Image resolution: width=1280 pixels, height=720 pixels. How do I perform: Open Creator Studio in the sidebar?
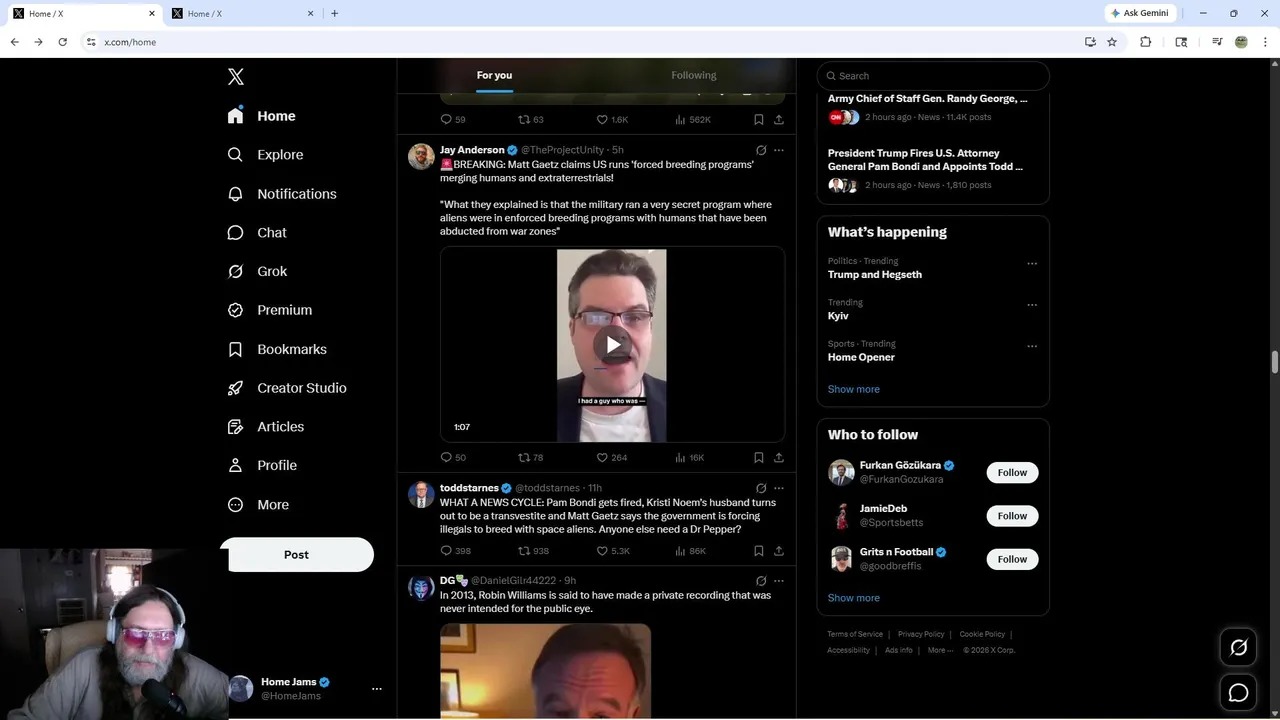[x=287, y=388]
